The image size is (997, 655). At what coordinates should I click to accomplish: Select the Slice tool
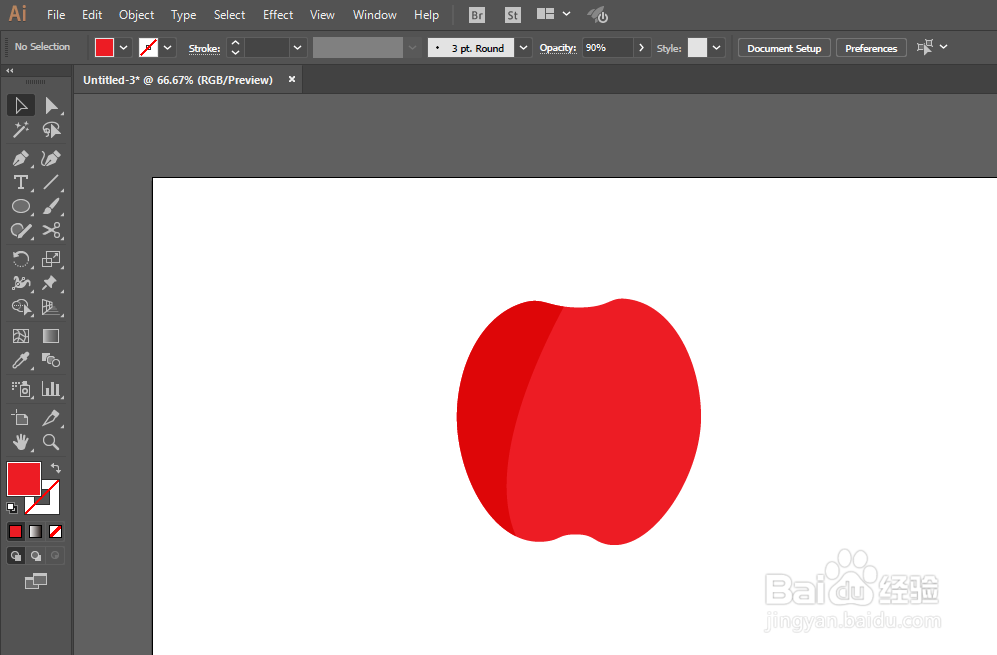point(51,418)
